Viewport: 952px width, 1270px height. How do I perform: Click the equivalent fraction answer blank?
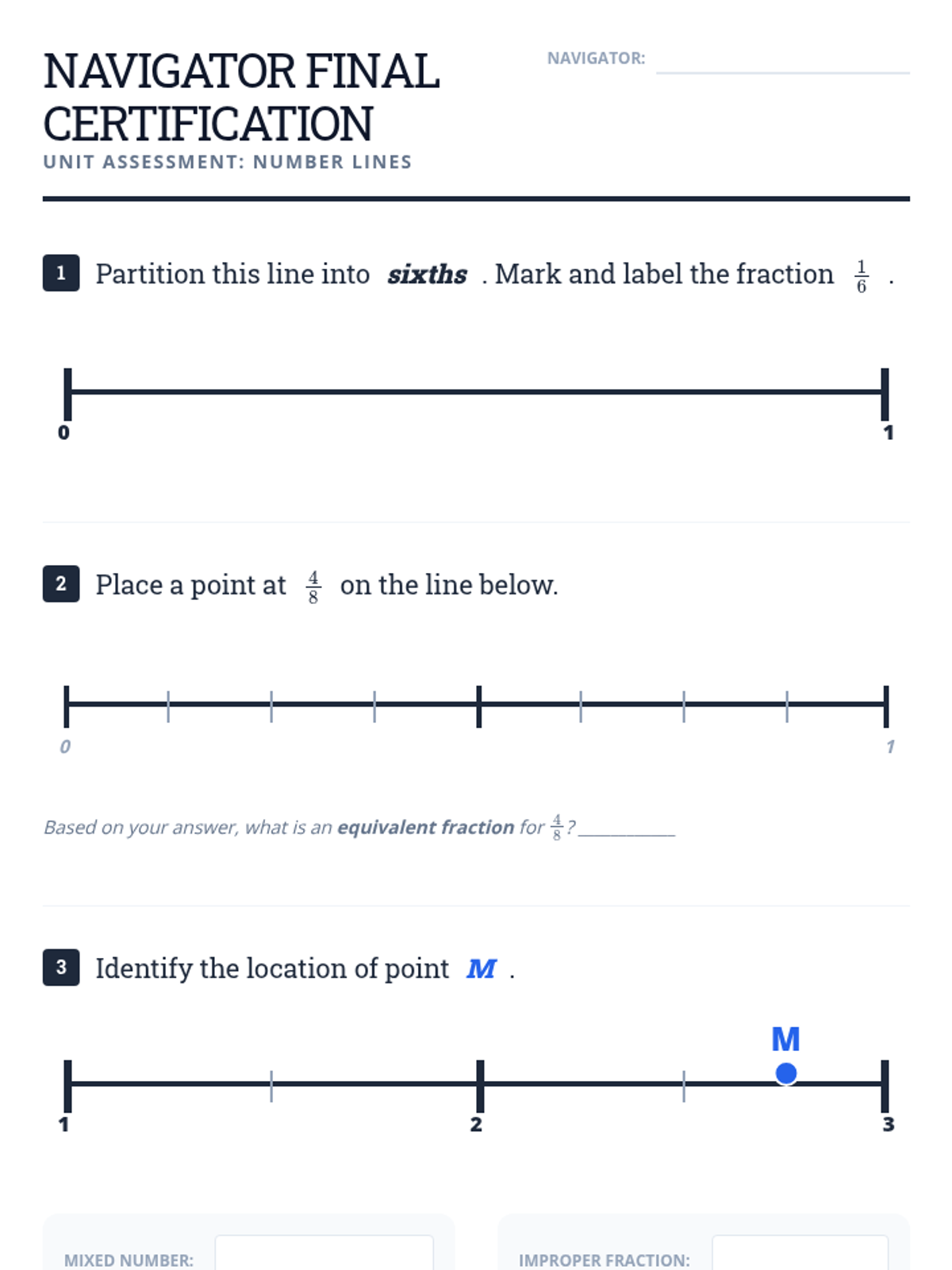[627, 828]
